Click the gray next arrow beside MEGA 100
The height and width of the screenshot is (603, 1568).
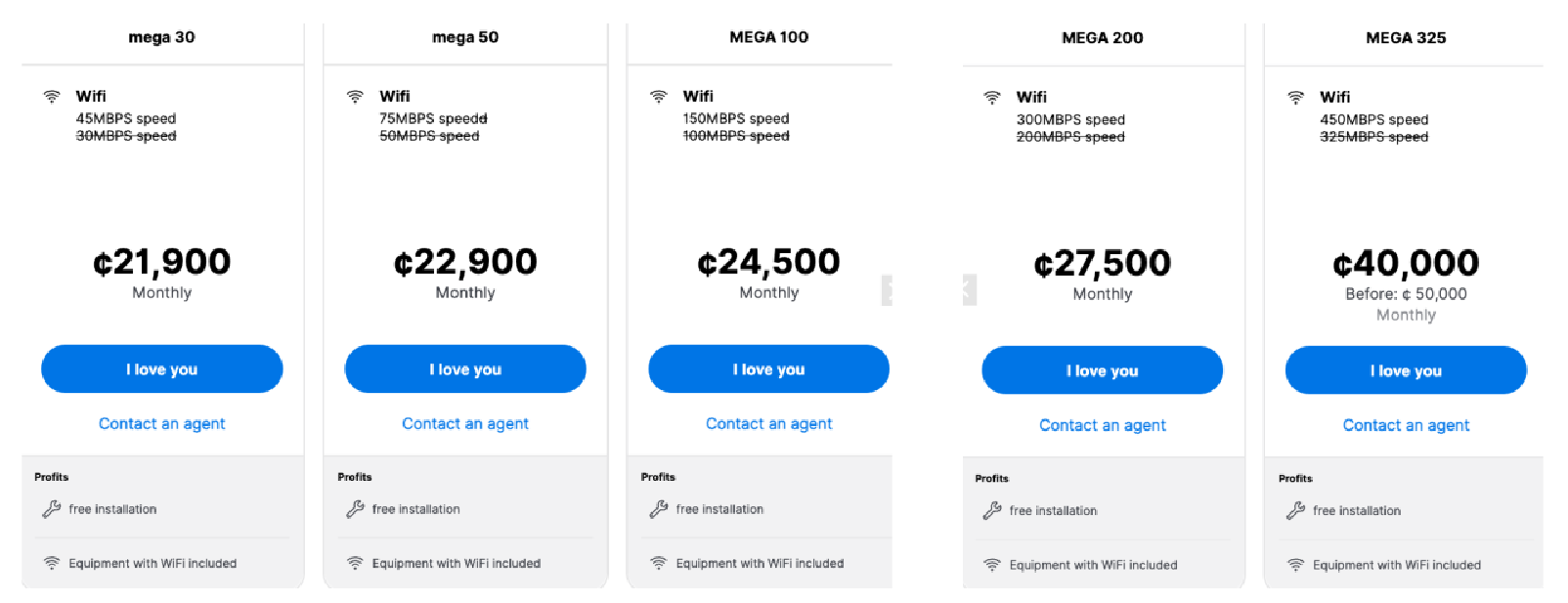pos(887,290)
